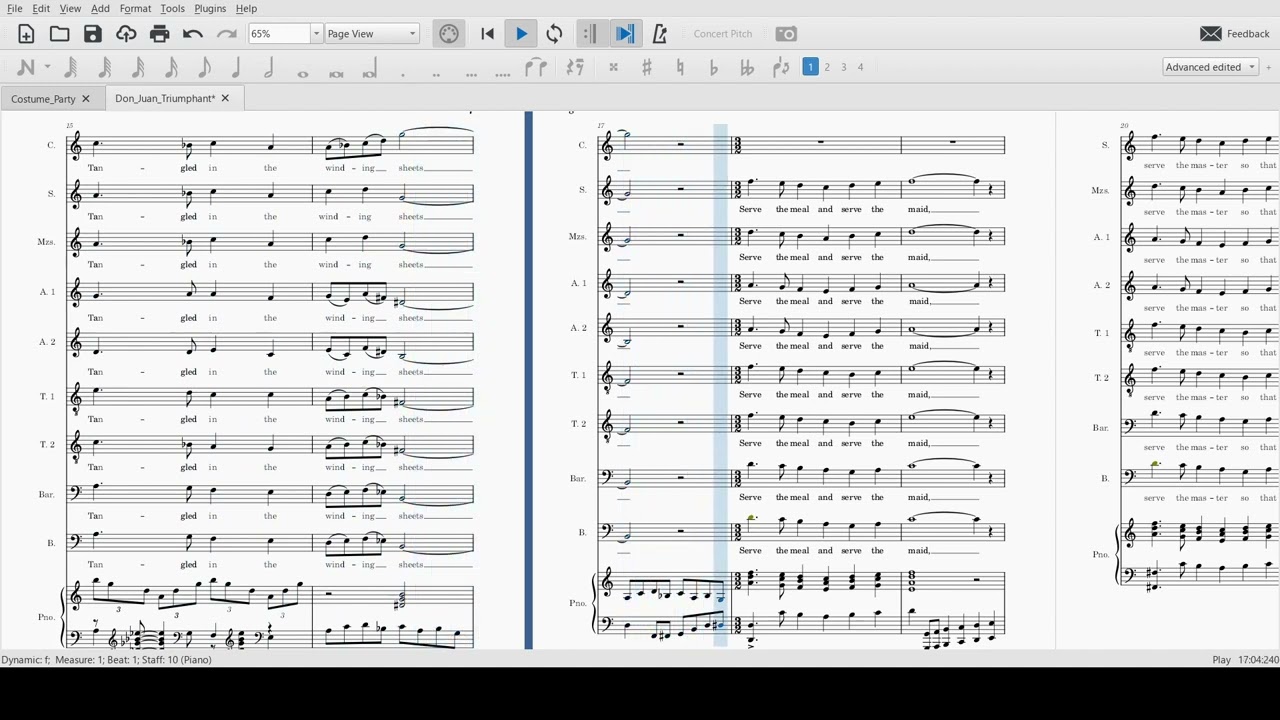
Task: Open the File menu
Action: (x=15, y=8)
